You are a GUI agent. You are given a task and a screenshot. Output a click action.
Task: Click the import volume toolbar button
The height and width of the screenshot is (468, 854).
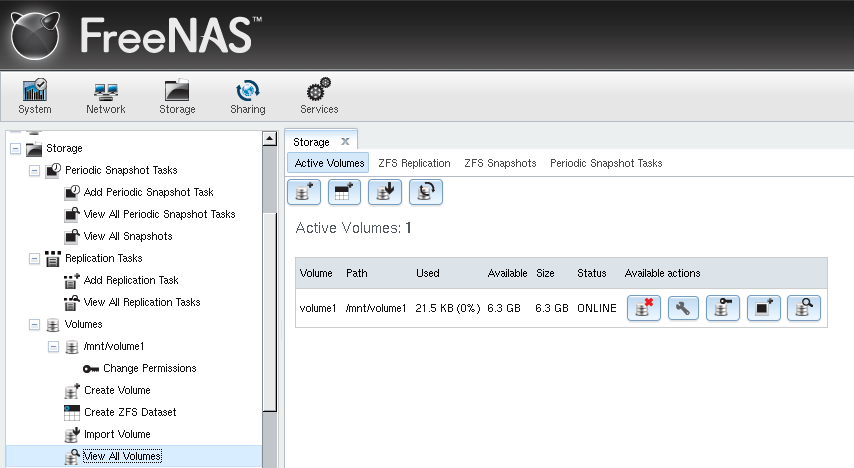point(385,192)
